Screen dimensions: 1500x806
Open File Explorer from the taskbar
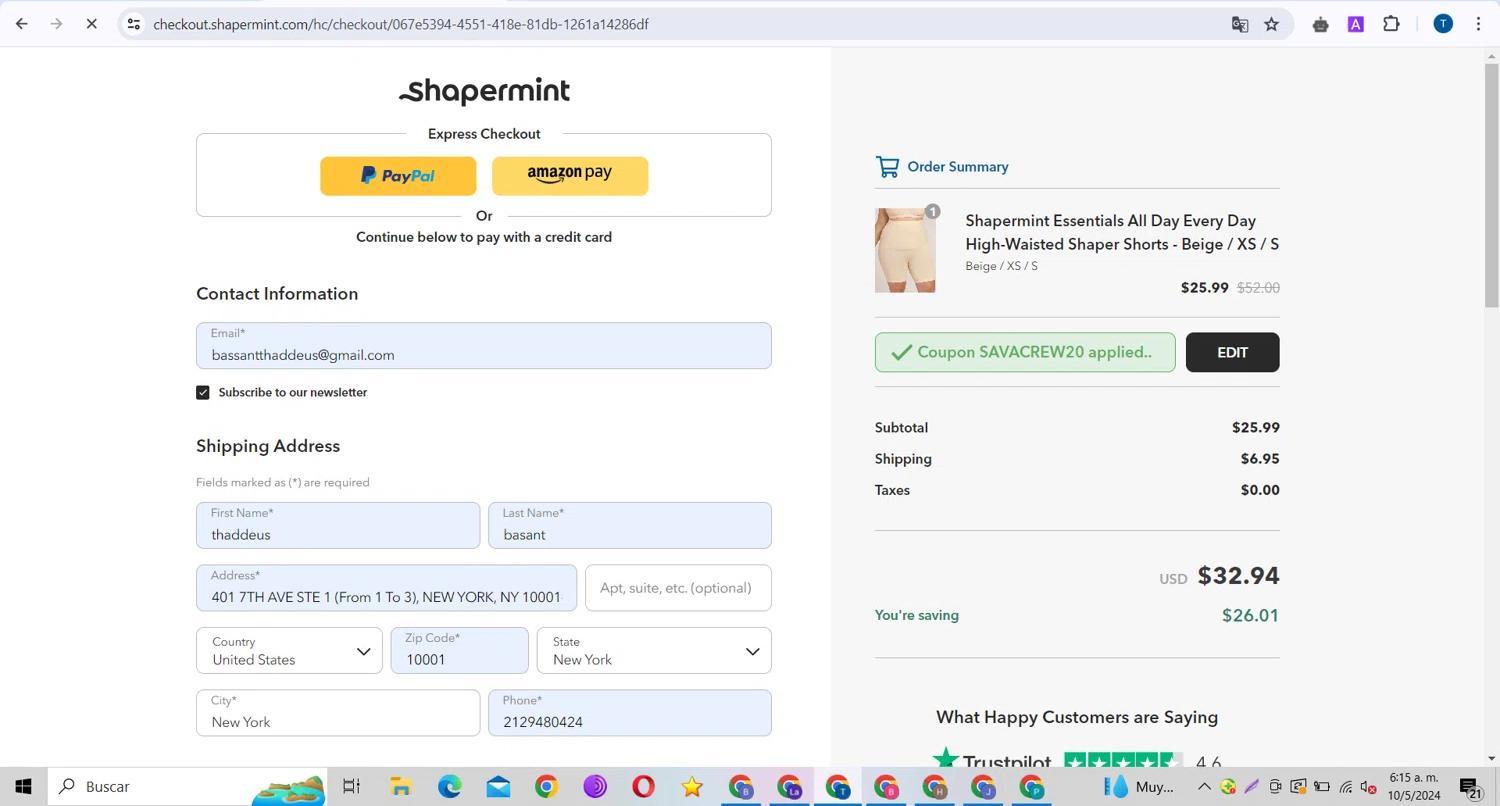(x=401, y=787)
